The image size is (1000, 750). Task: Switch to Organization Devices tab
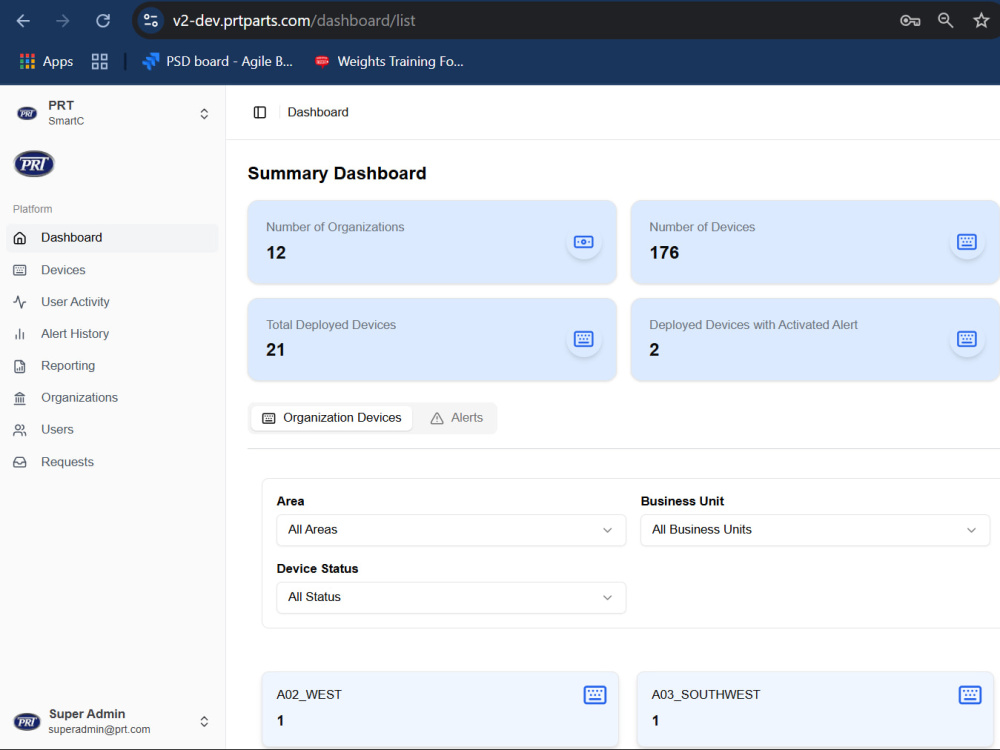point(332,418)
